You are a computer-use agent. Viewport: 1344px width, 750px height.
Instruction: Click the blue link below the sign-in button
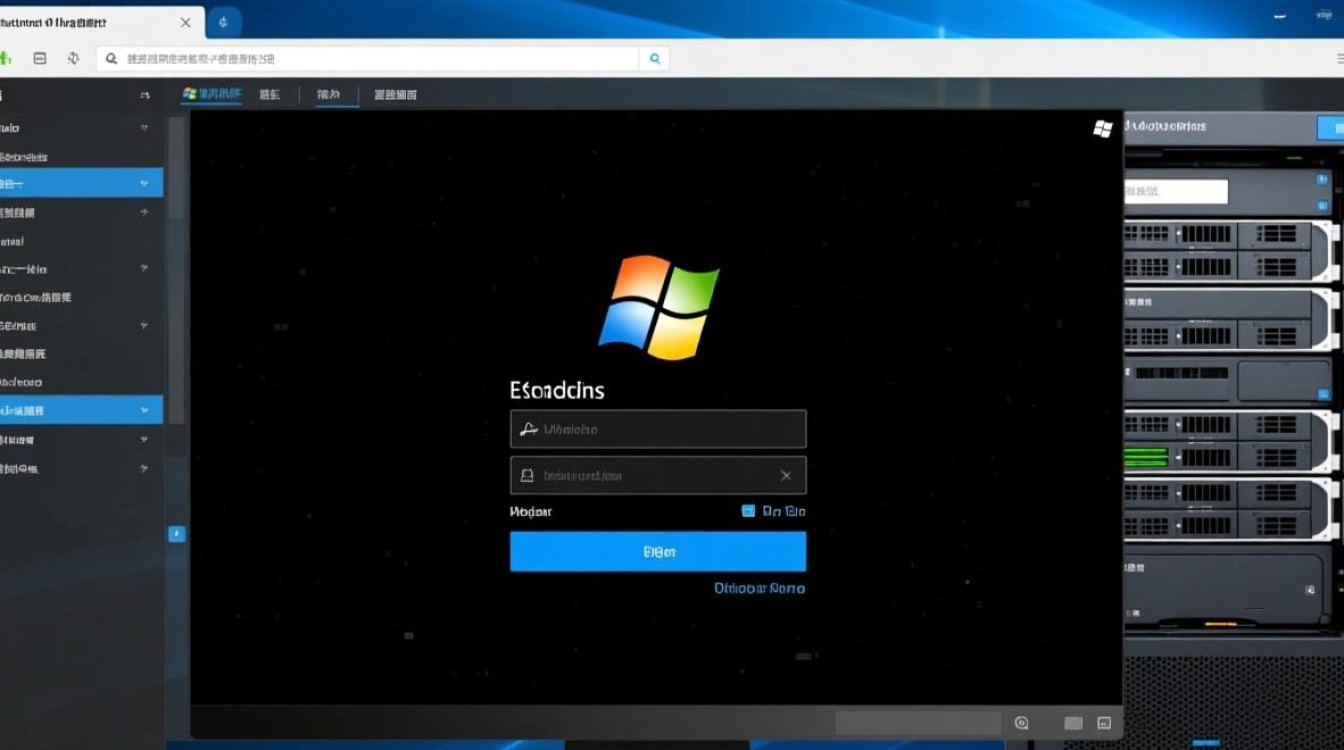759,589
